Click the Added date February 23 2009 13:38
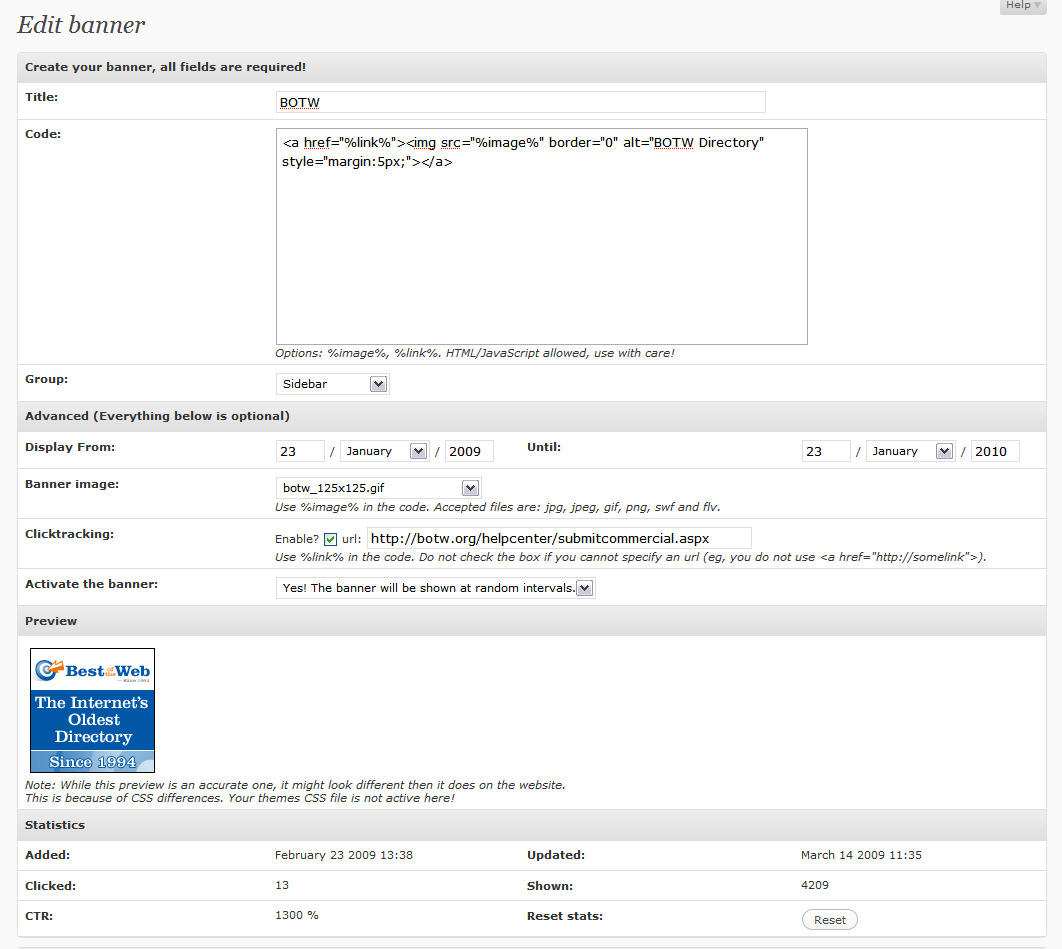Screen dimensions: 1062x949 [343, 855]
